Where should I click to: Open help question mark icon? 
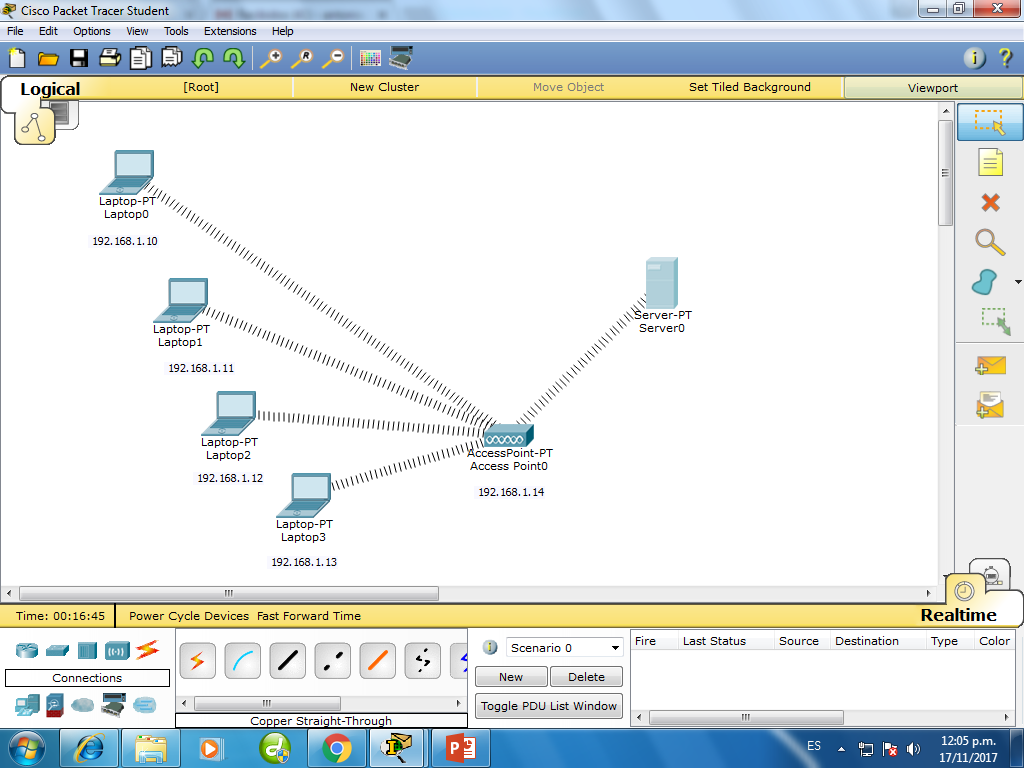click(x=1006, y=58)
